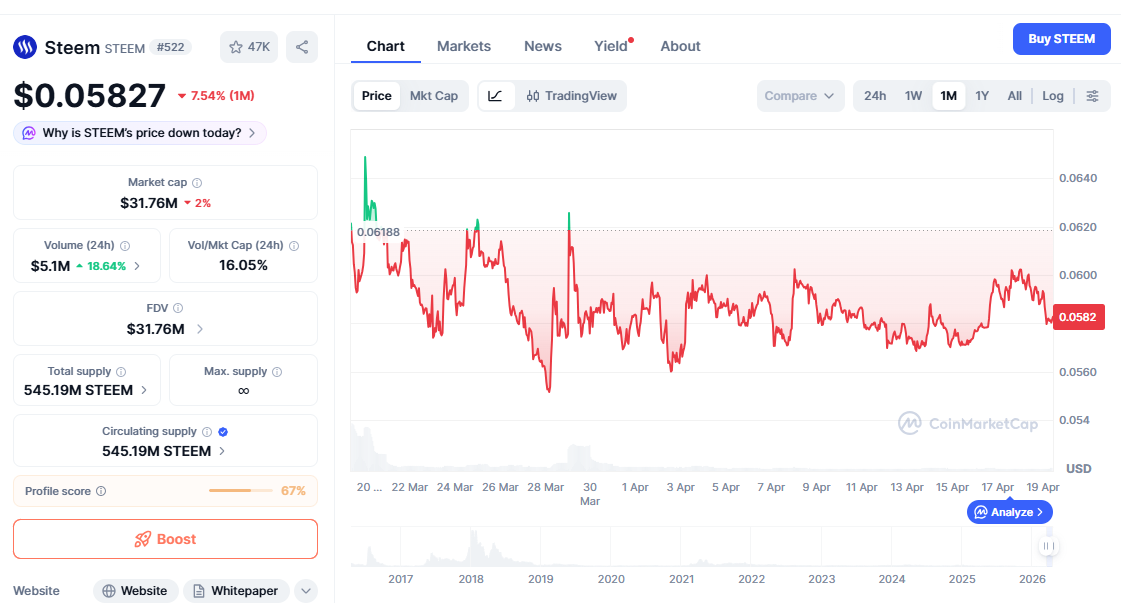This screenshot has height=603, width=1121.
Task: Click the Profile score info icon
Action: pyautogui.click(x=101, y=492)
